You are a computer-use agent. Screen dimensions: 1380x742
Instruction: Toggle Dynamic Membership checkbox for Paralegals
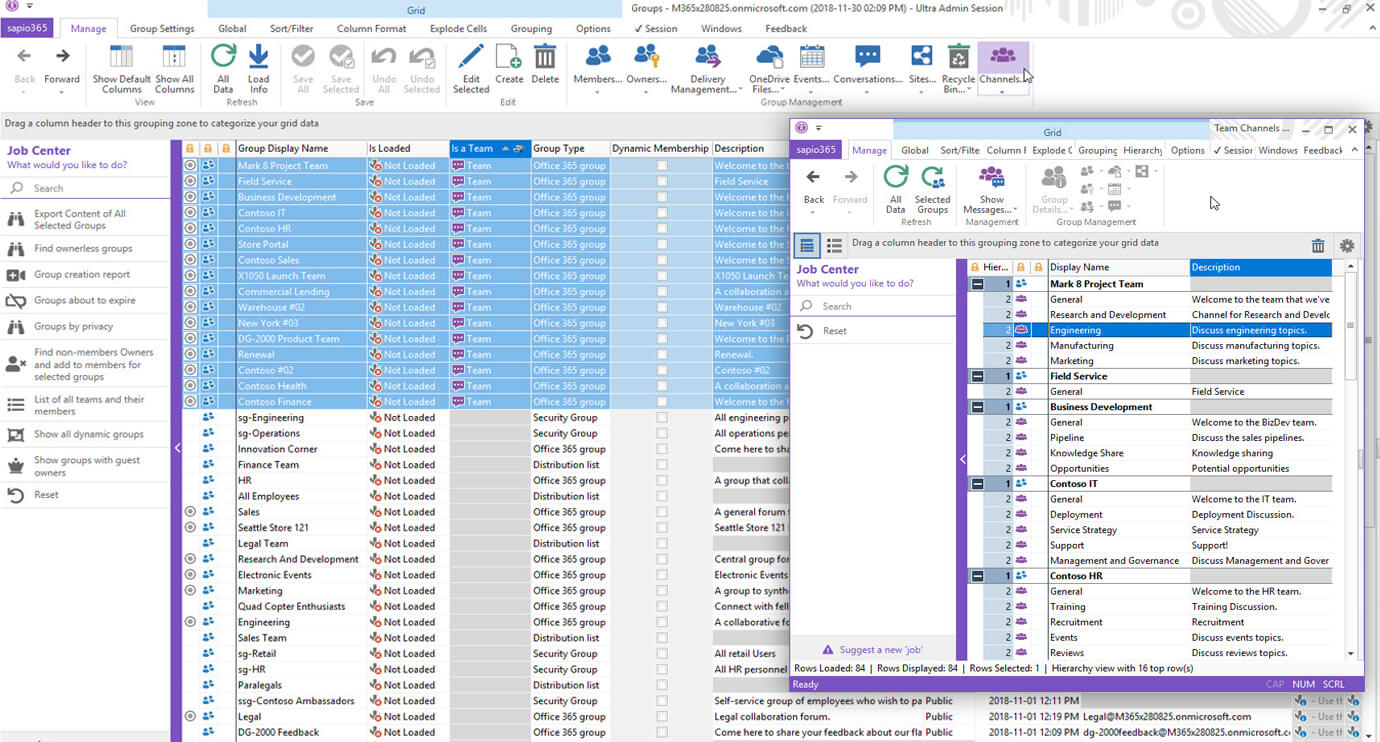662,685
